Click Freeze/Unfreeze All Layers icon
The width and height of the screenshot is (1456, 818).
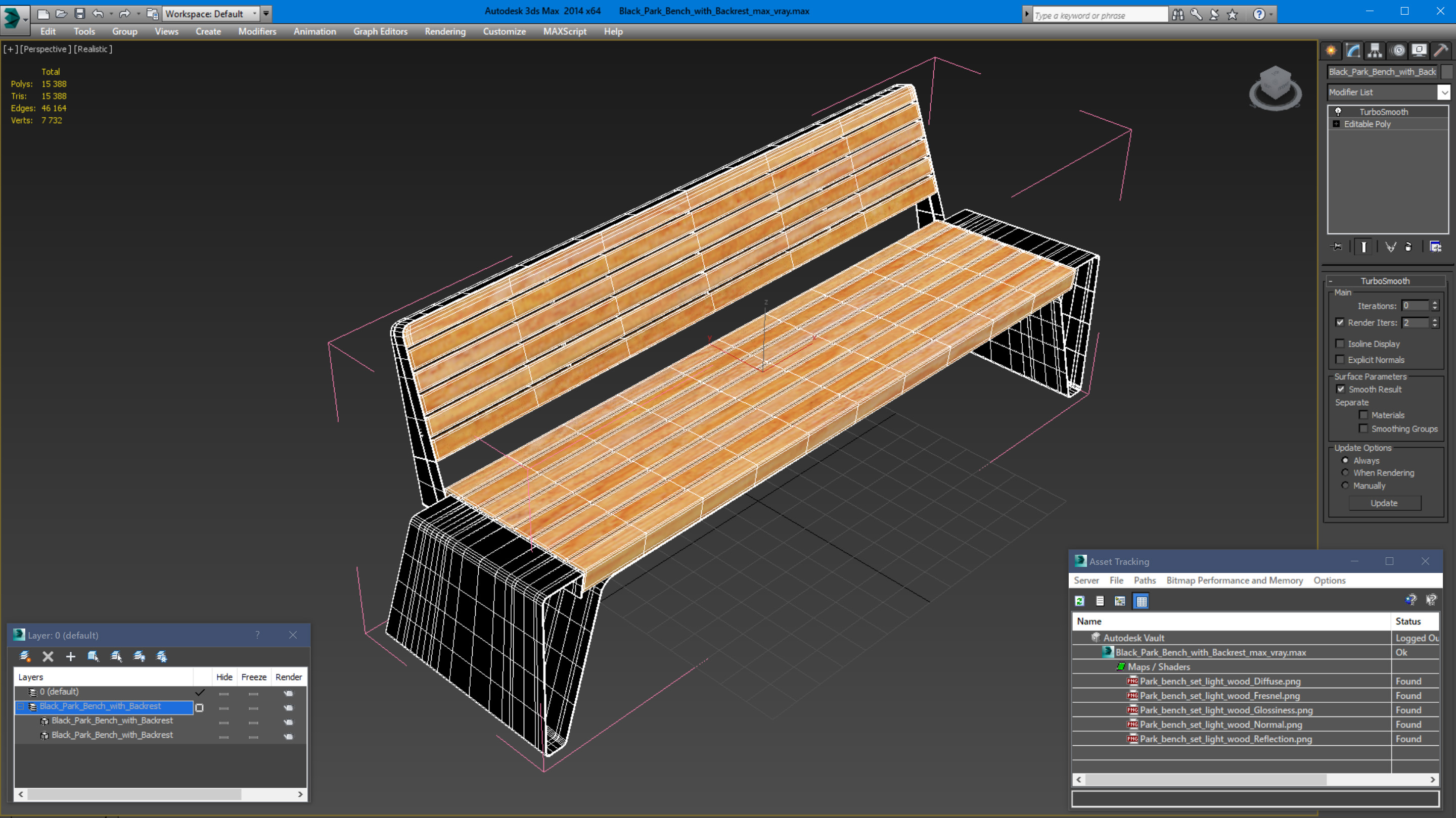tap(162, 656)
